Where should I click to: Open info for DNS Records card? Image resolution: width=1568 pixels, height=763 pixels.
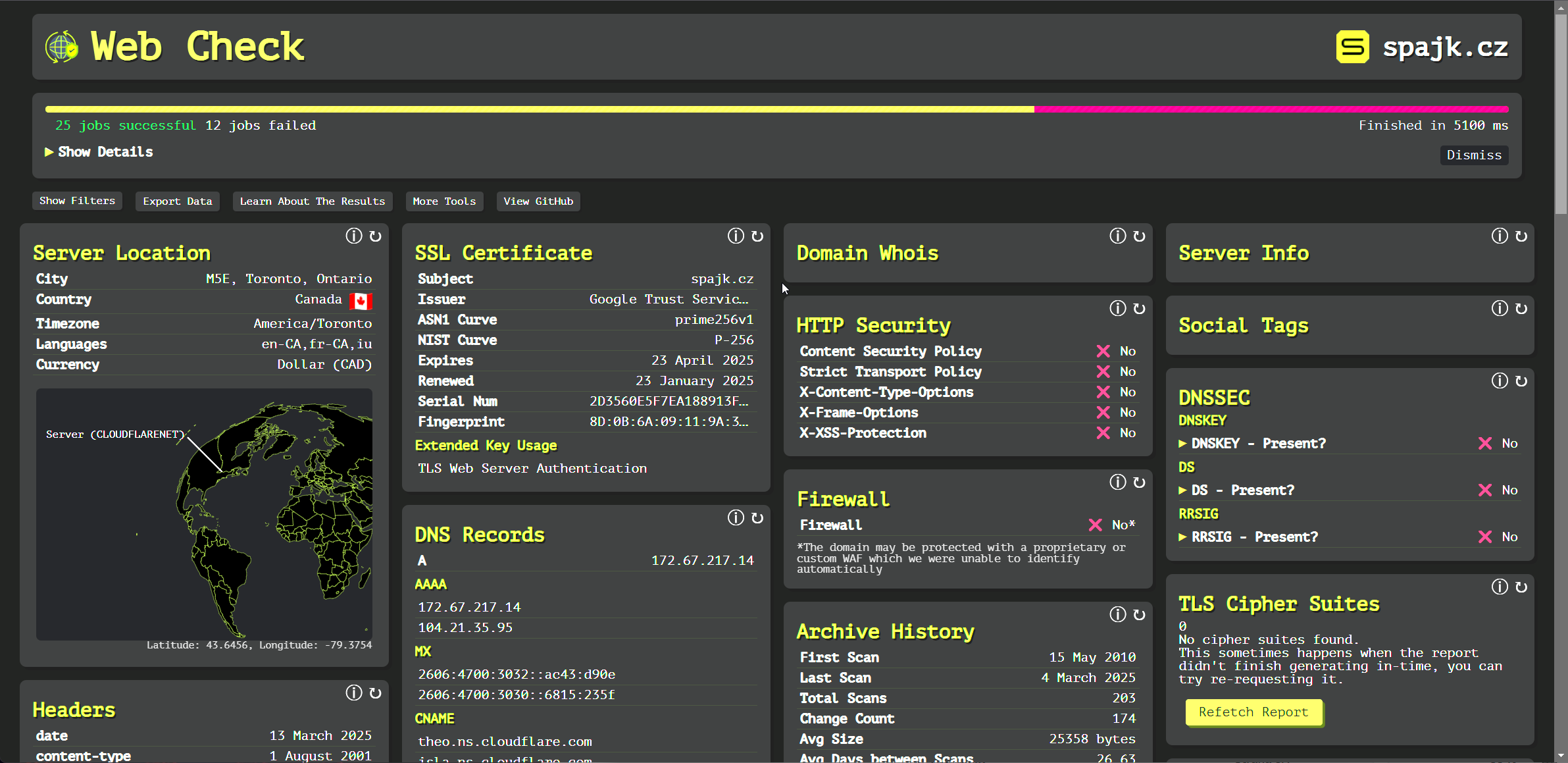point(736,517)
